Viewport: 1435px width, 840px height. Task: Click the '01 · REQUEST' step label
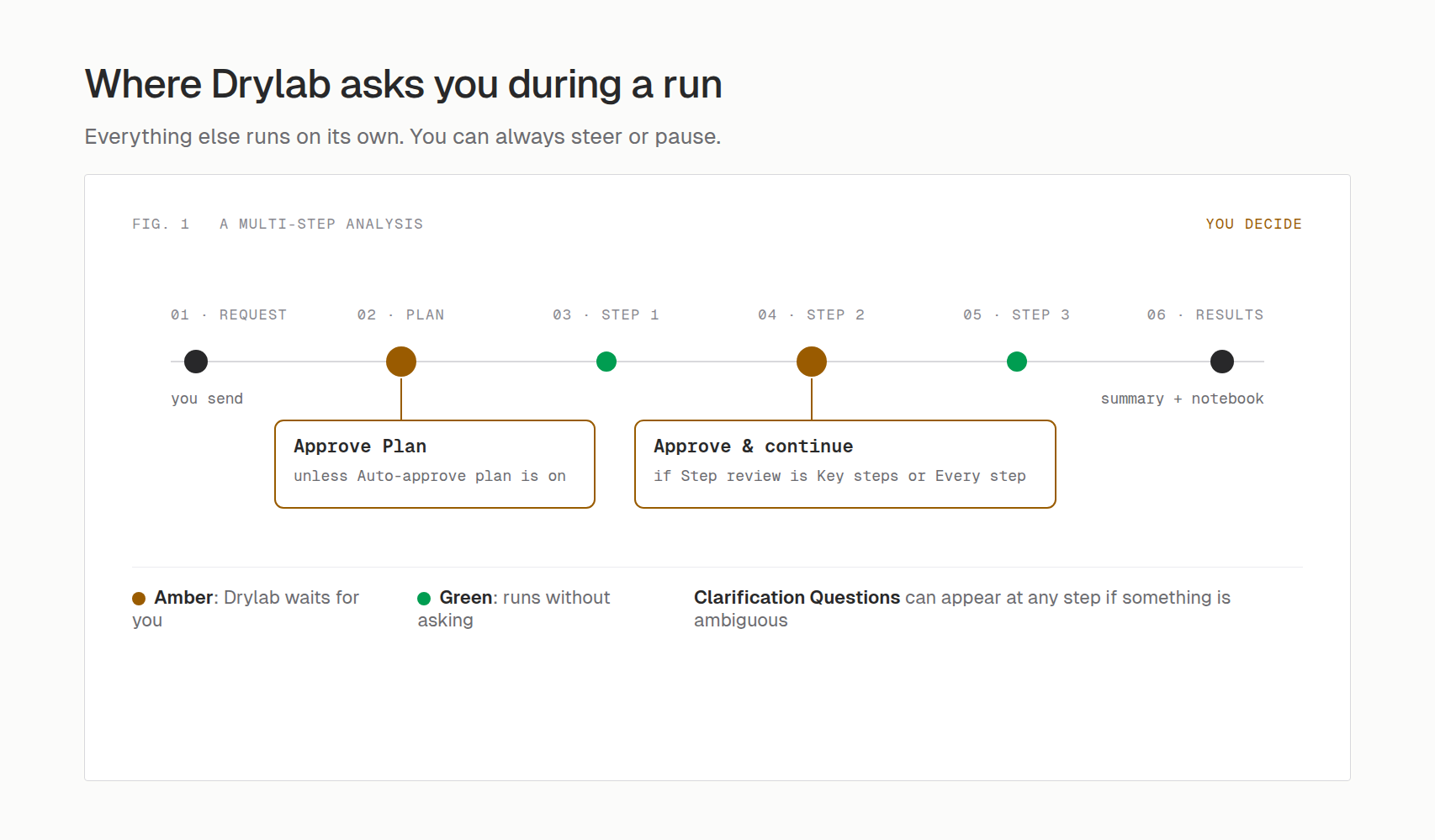click(229, 314)
